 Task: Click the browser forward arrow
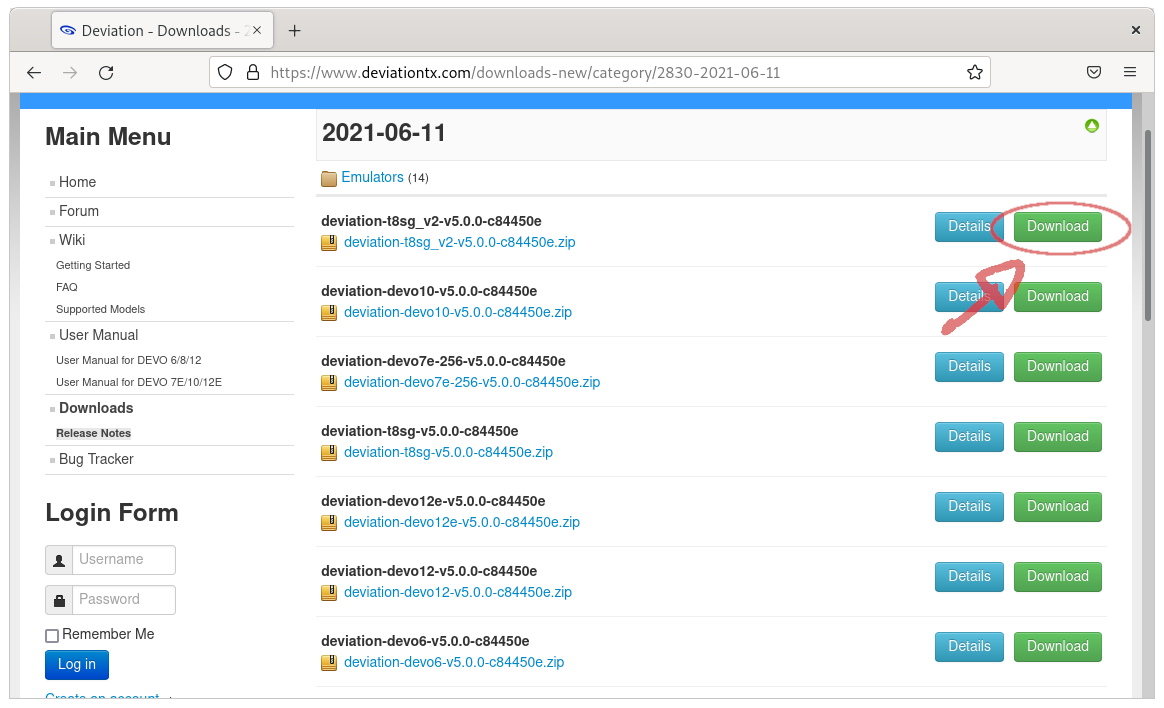point(70,73)
